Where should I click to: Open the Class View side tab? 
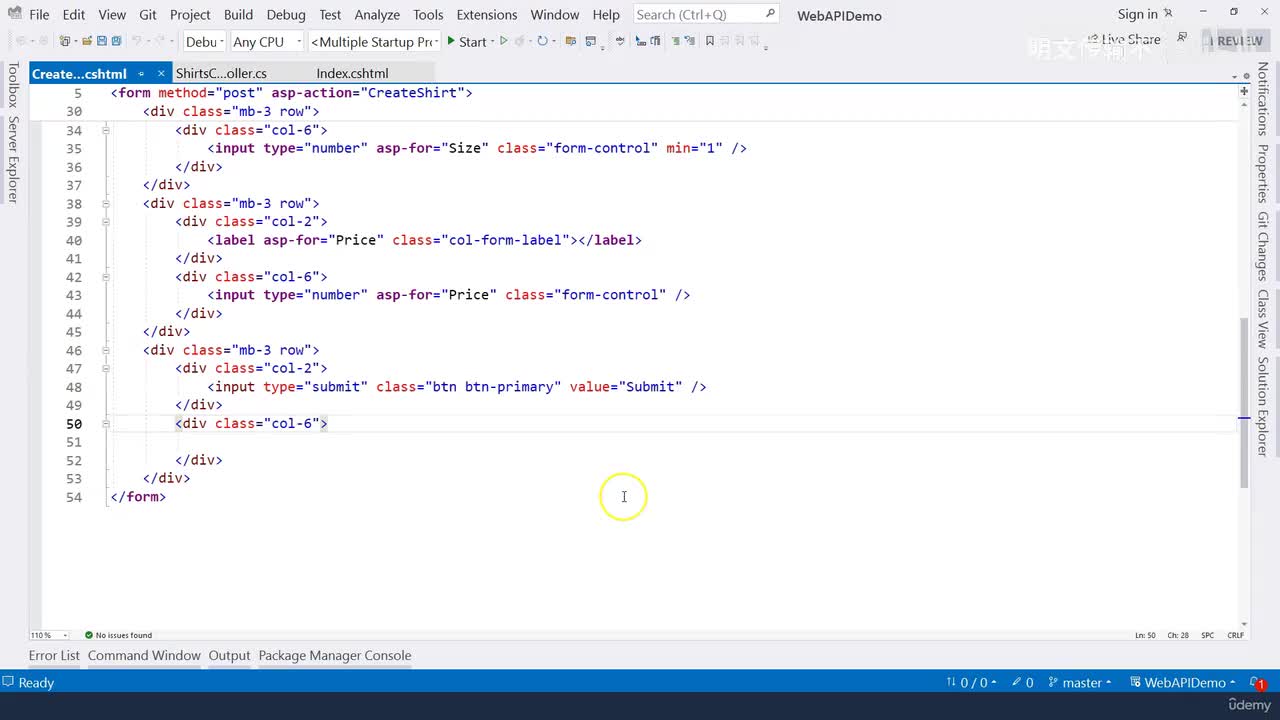1263,319
